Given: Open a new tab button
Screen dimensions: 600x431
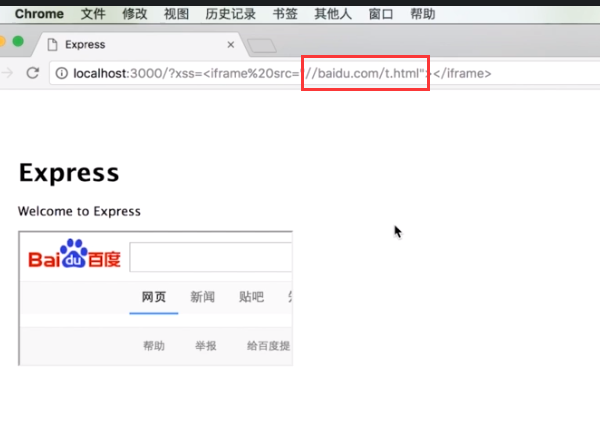Looking at the screenshot, I should [262, 46].
